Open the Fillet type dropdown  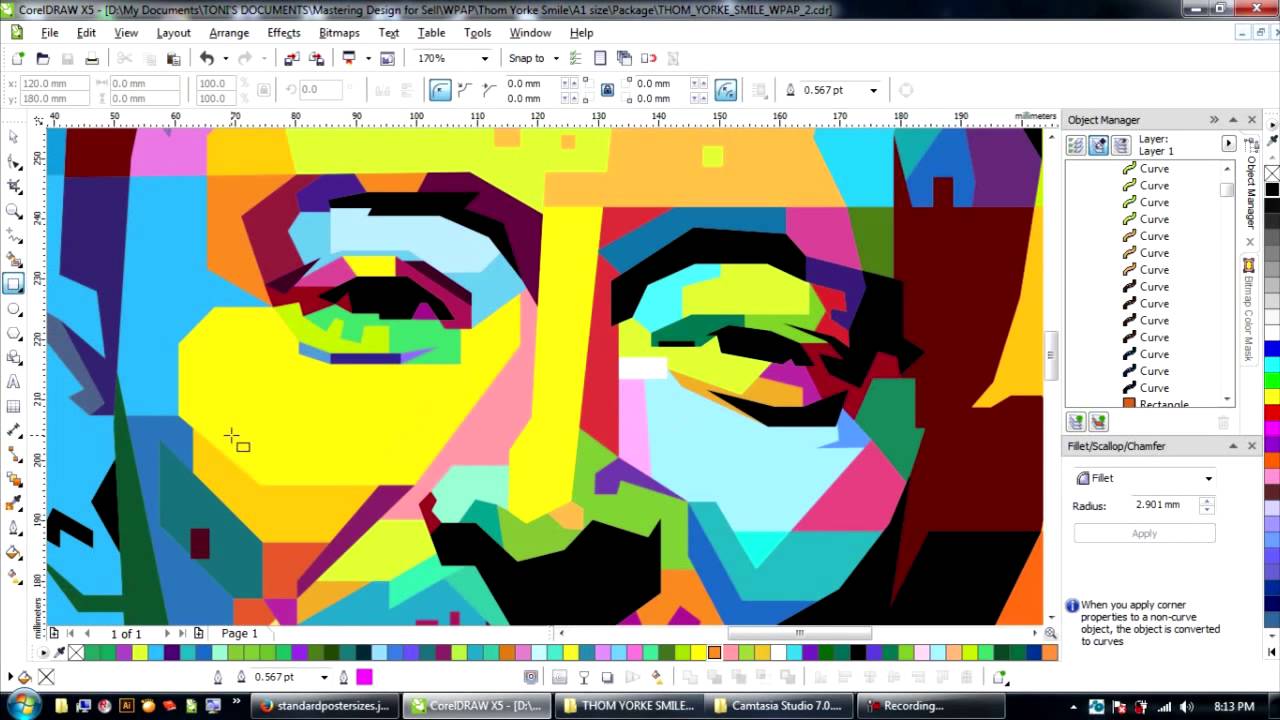pyautogui.click(x=1208, y=478)
